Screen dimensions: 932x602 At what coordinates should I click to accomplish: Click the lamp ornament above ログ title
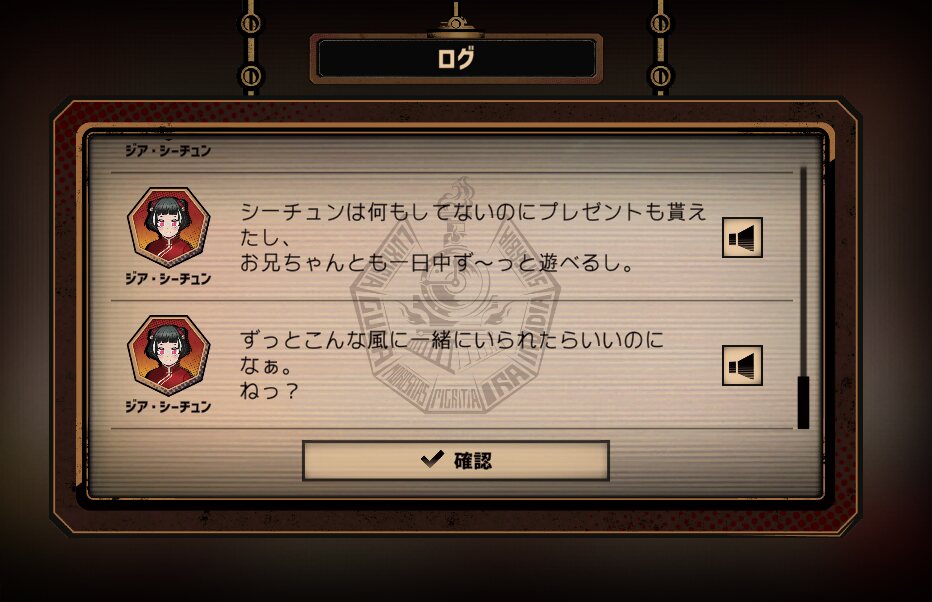(x=456, y=20)
